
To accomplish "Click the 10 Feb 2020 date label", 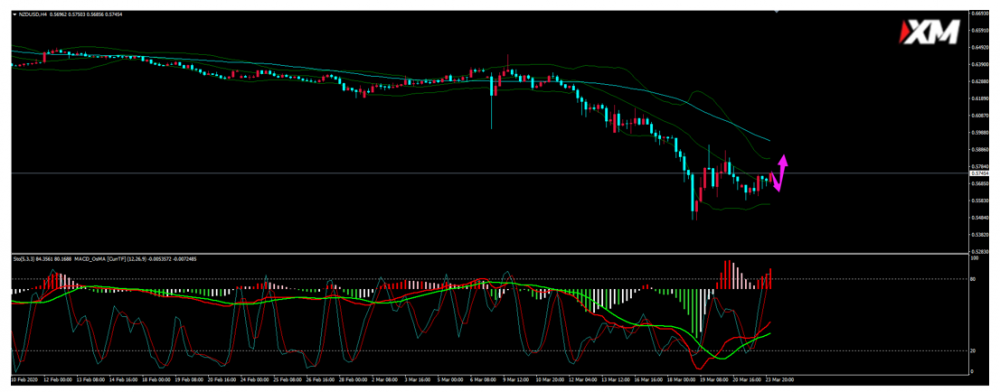I will click(x=23, y=379).
